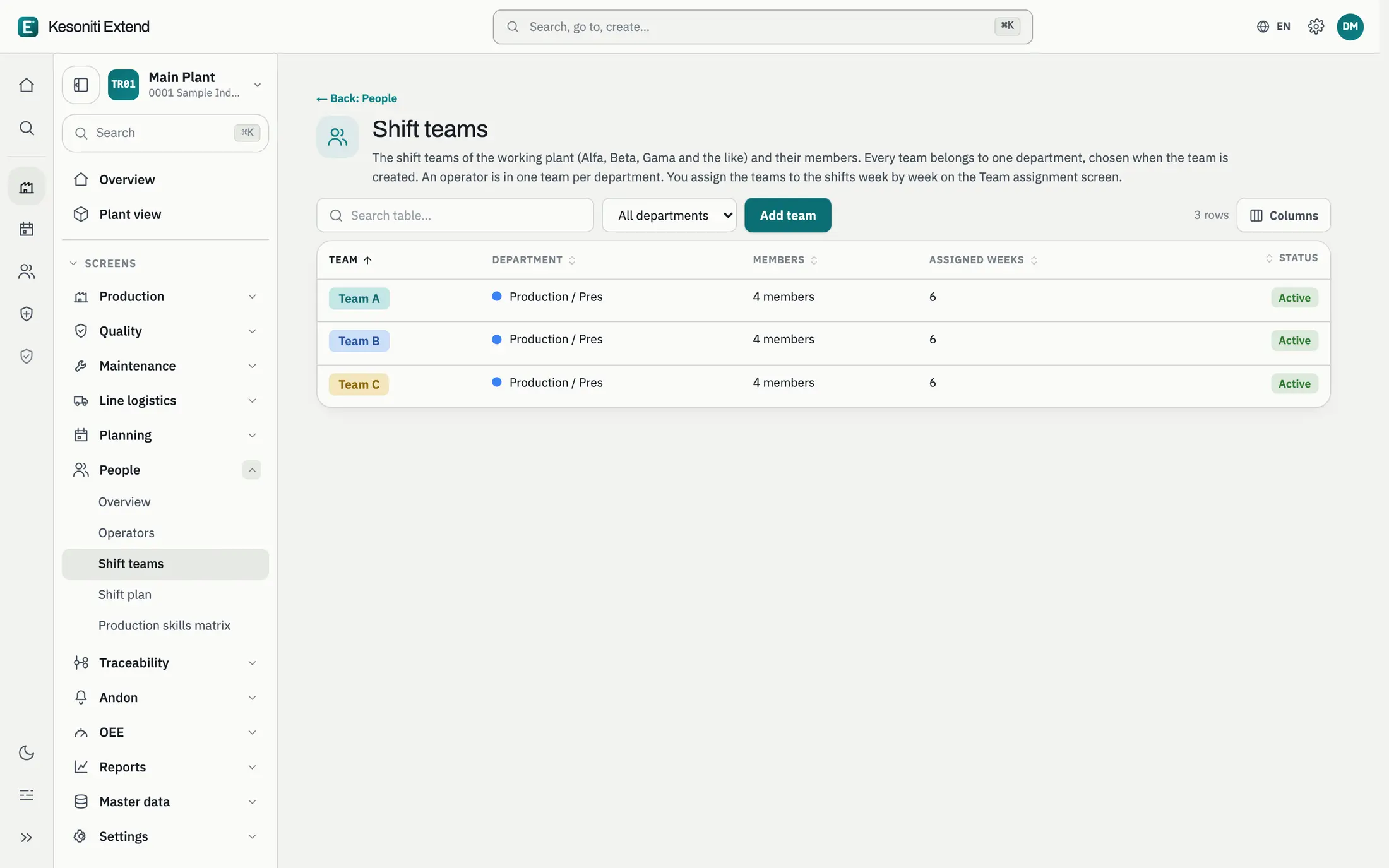Open the search icon in the left rail

(x=27, y=128)
